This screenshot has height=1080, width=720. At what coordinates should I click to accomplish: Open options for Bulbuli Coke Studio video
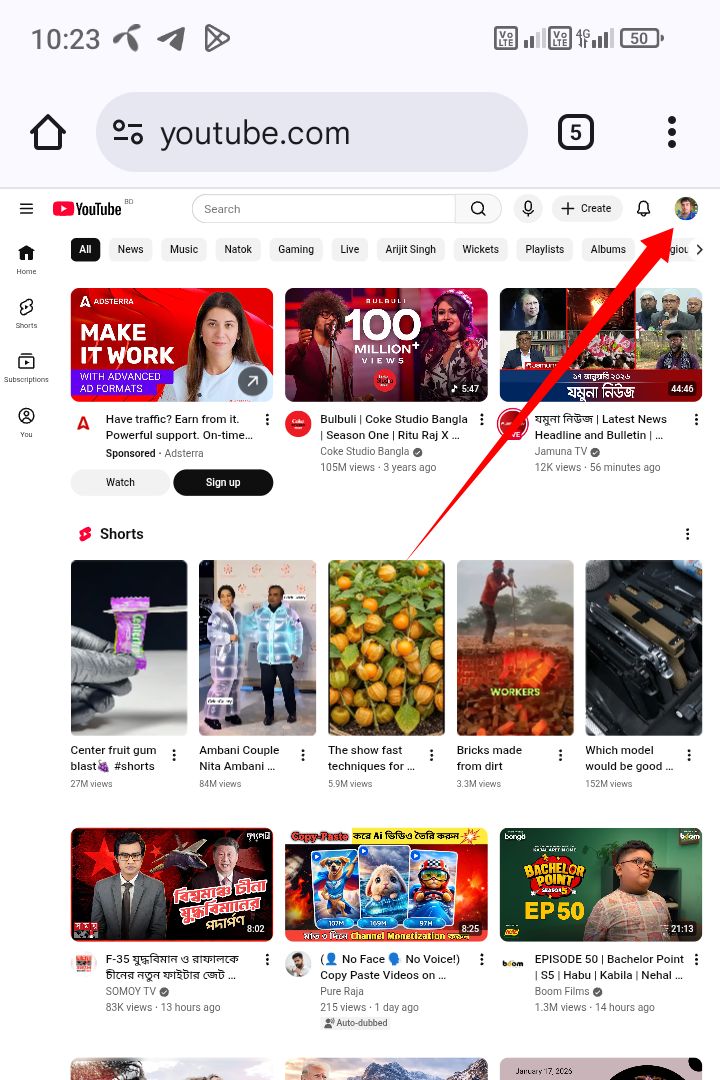click(482, 419)
